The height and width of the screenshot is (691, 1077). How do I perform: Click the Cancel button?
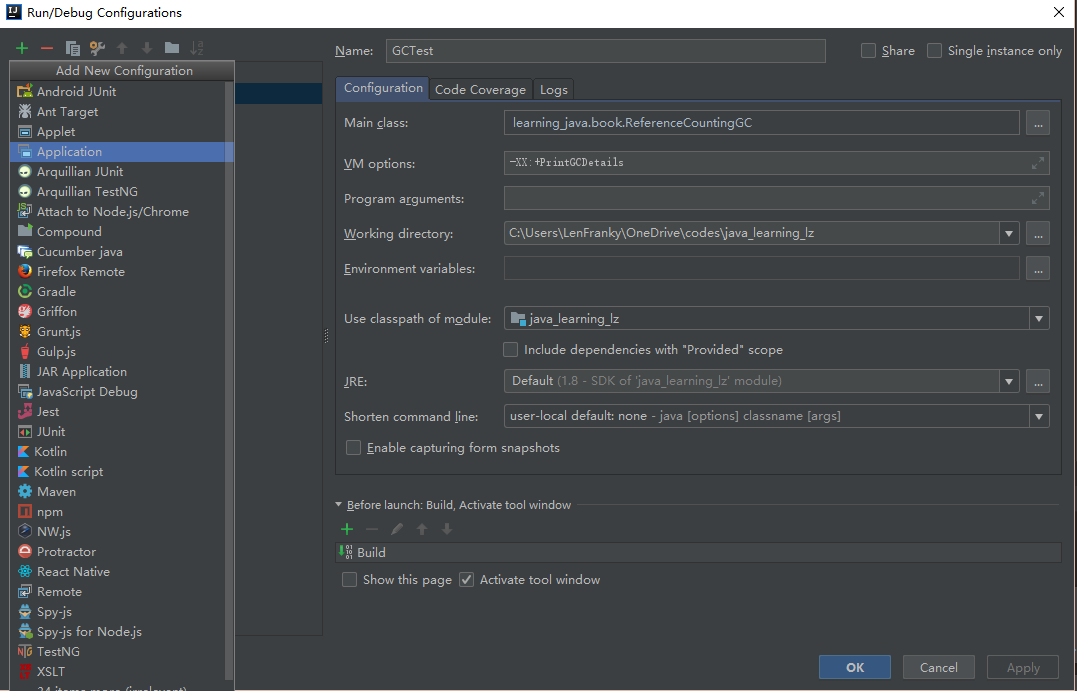point(938,667)
